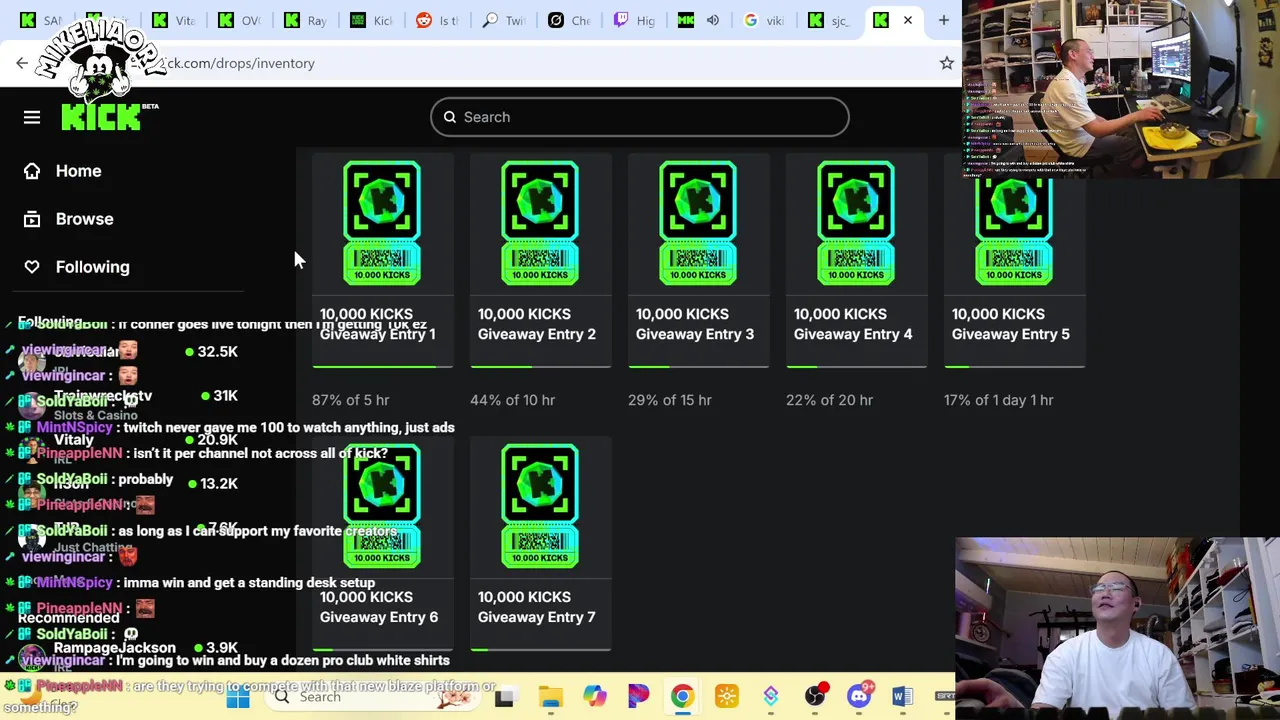
Task: Click the '22% of 20 hr' label
Action: tap(829, 400)
